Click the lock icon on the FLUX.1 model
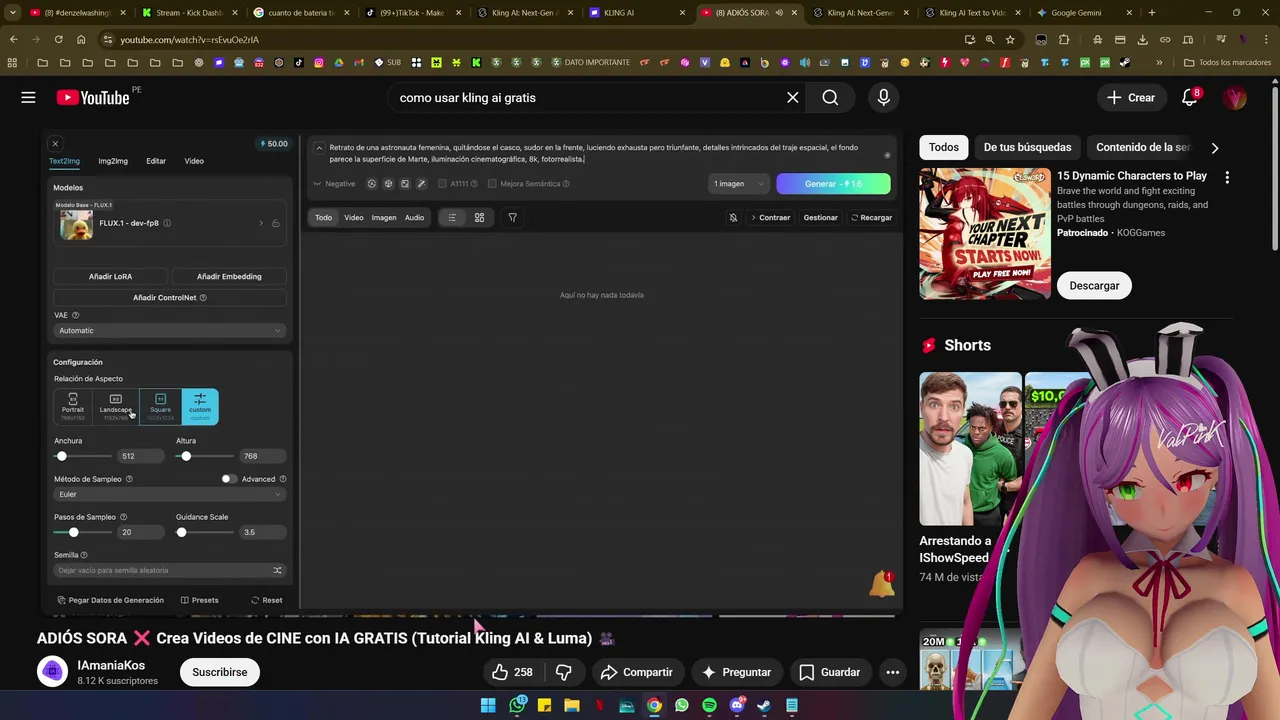 (276, 223)
